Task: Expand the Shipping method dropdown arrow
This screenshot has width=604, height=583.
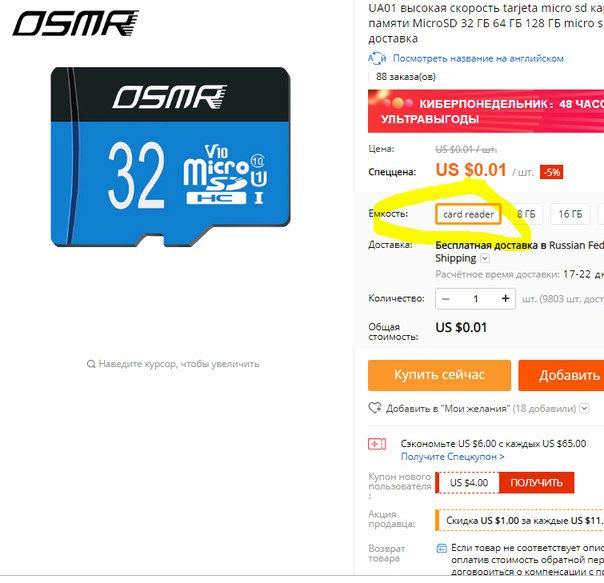Action: (485, 259)
